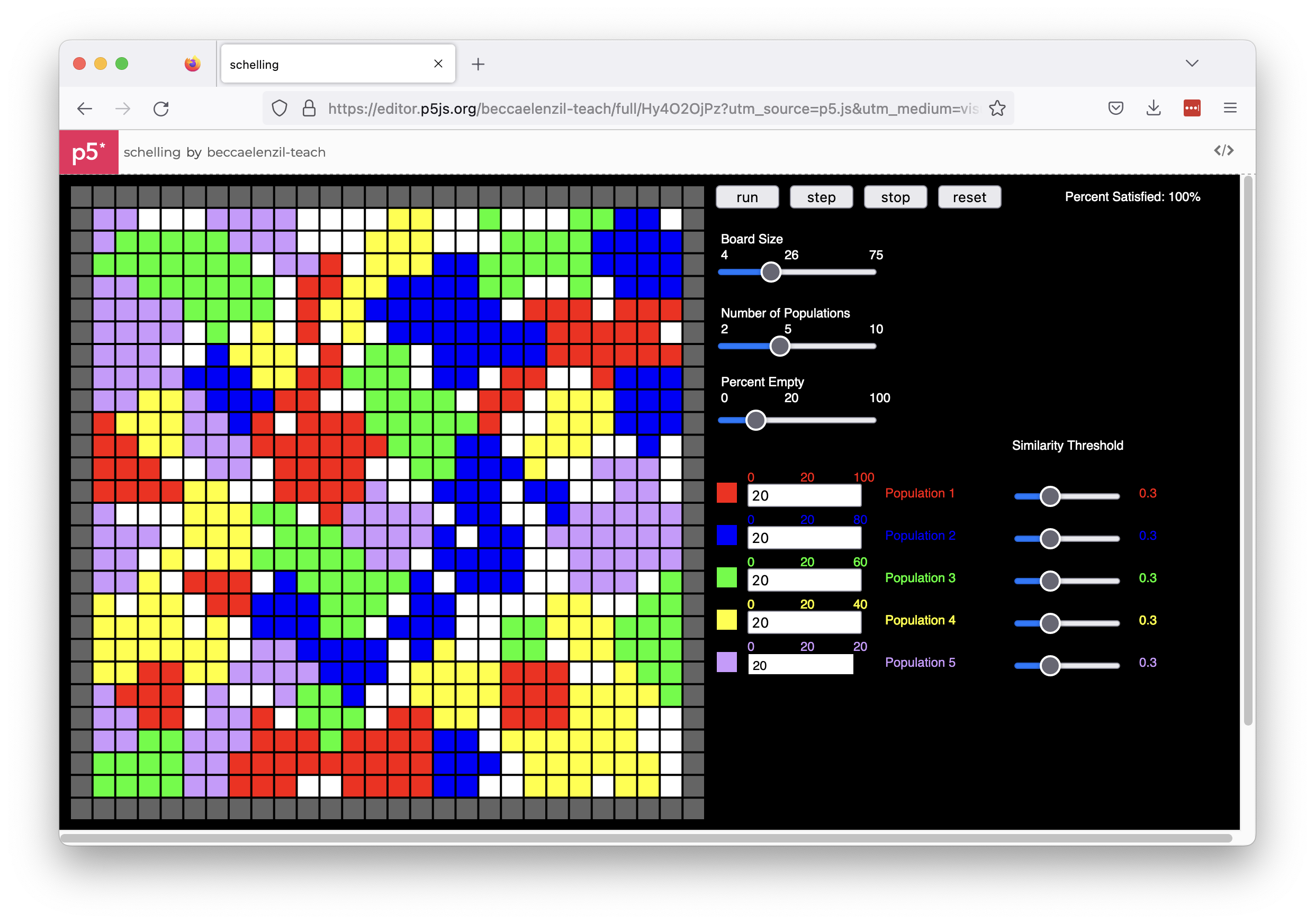The width and height of the screenshot is (1315, 924).
Task: Click the Population 4 percentage input field
Action: 804,623
